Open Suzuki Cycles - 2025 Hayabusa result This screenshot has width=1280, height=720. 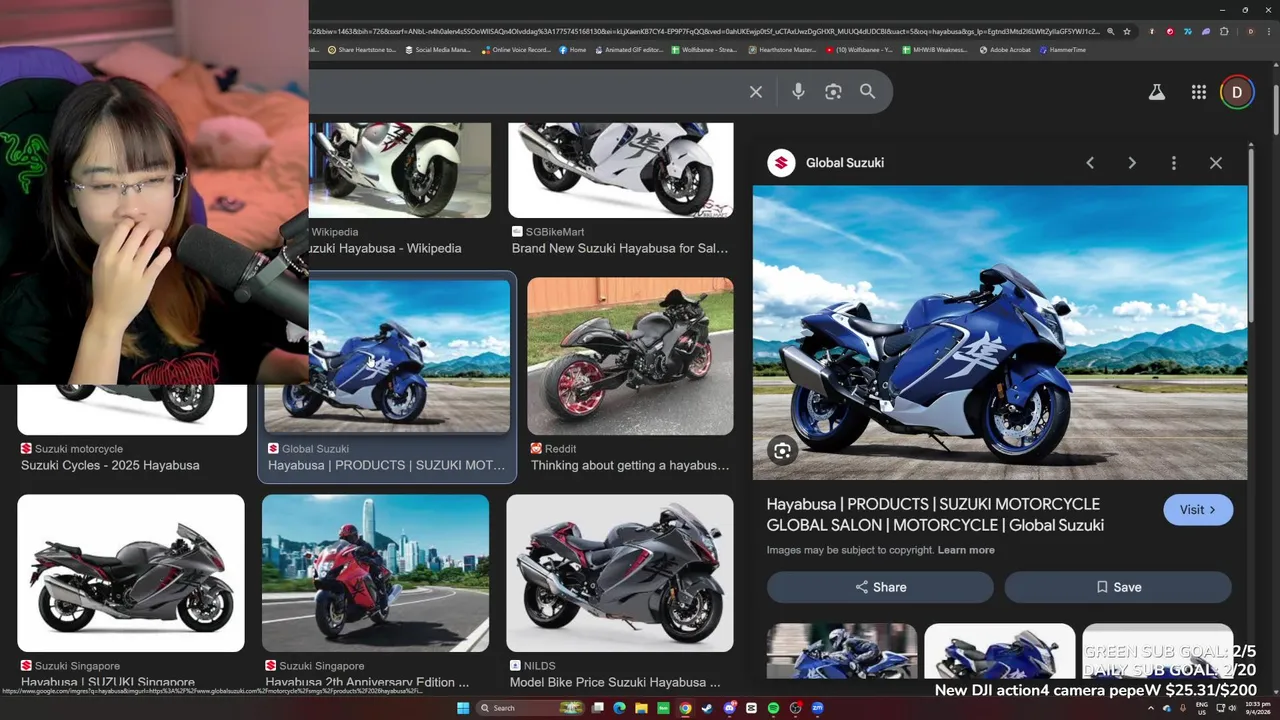(x=110, y=465)
